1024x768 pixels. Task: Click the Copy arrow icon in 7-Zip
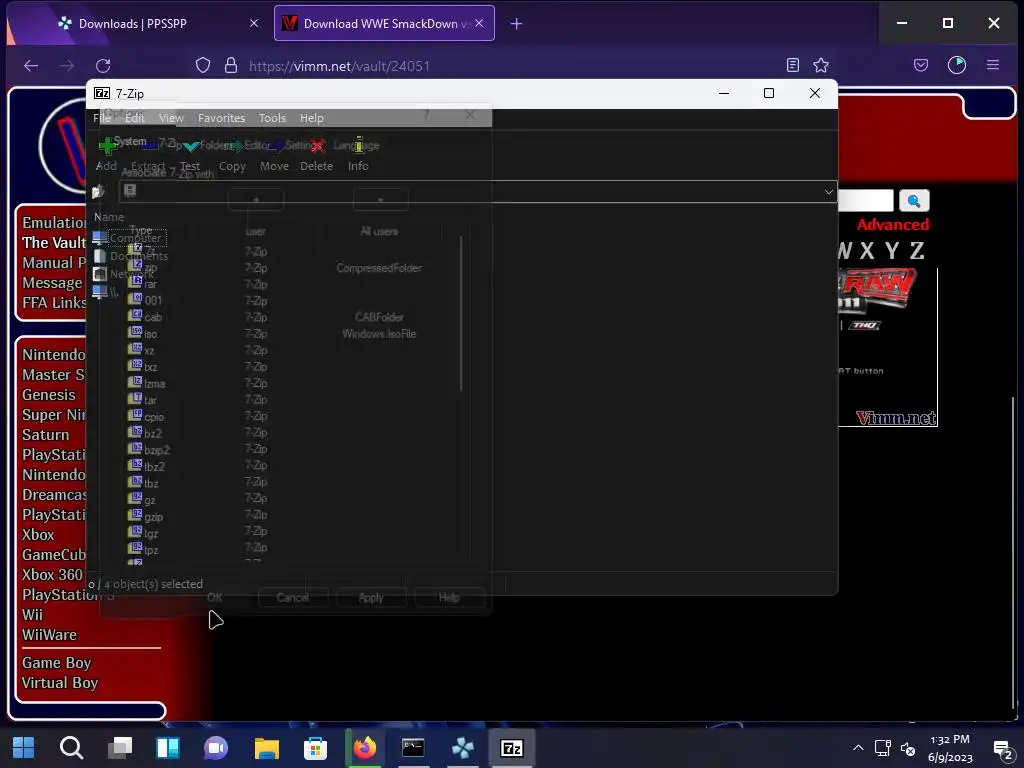coord(232,146)
